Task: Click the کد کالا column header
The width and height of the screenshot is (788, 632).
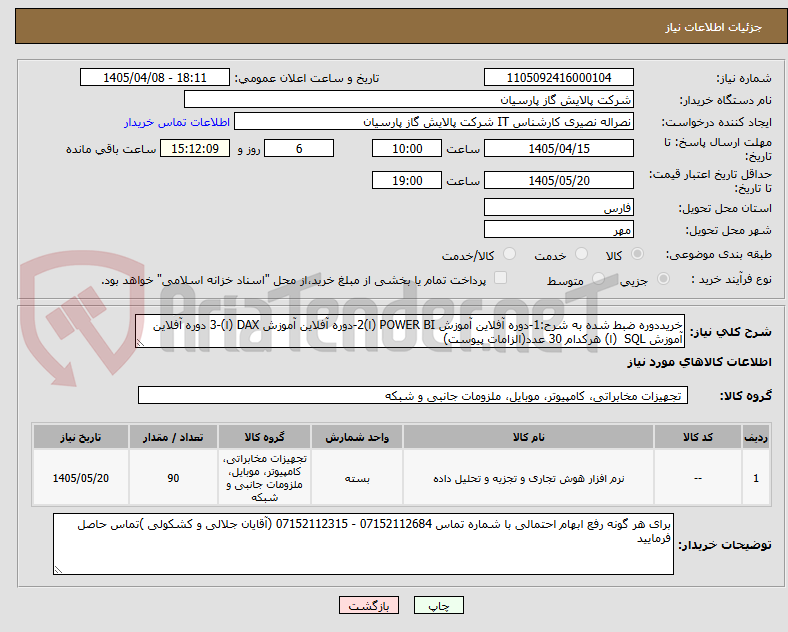Action: pos(698,437)
